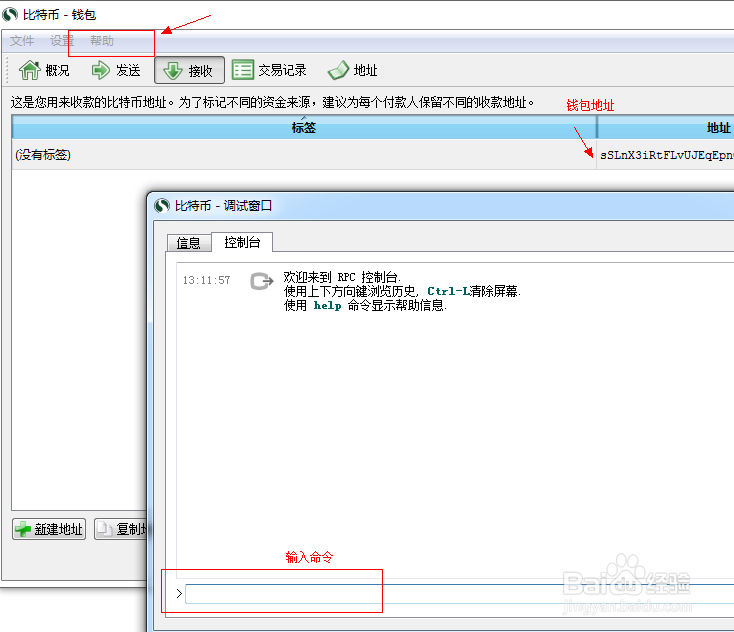Click the 新建地址 button
Screen dimensions: 734x632
(x=49, y=529)
